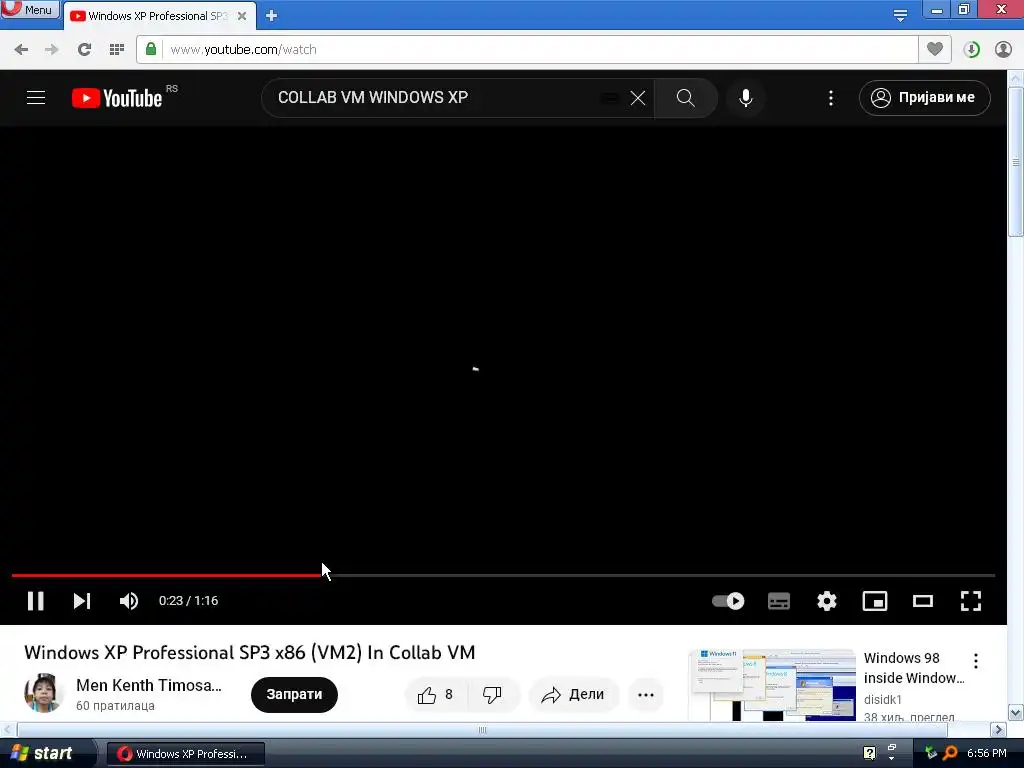Close the Windows XP Professional tab
The width and height of the screenshot is (1024, 768).
pyautogui.click(x=242, y=16)
